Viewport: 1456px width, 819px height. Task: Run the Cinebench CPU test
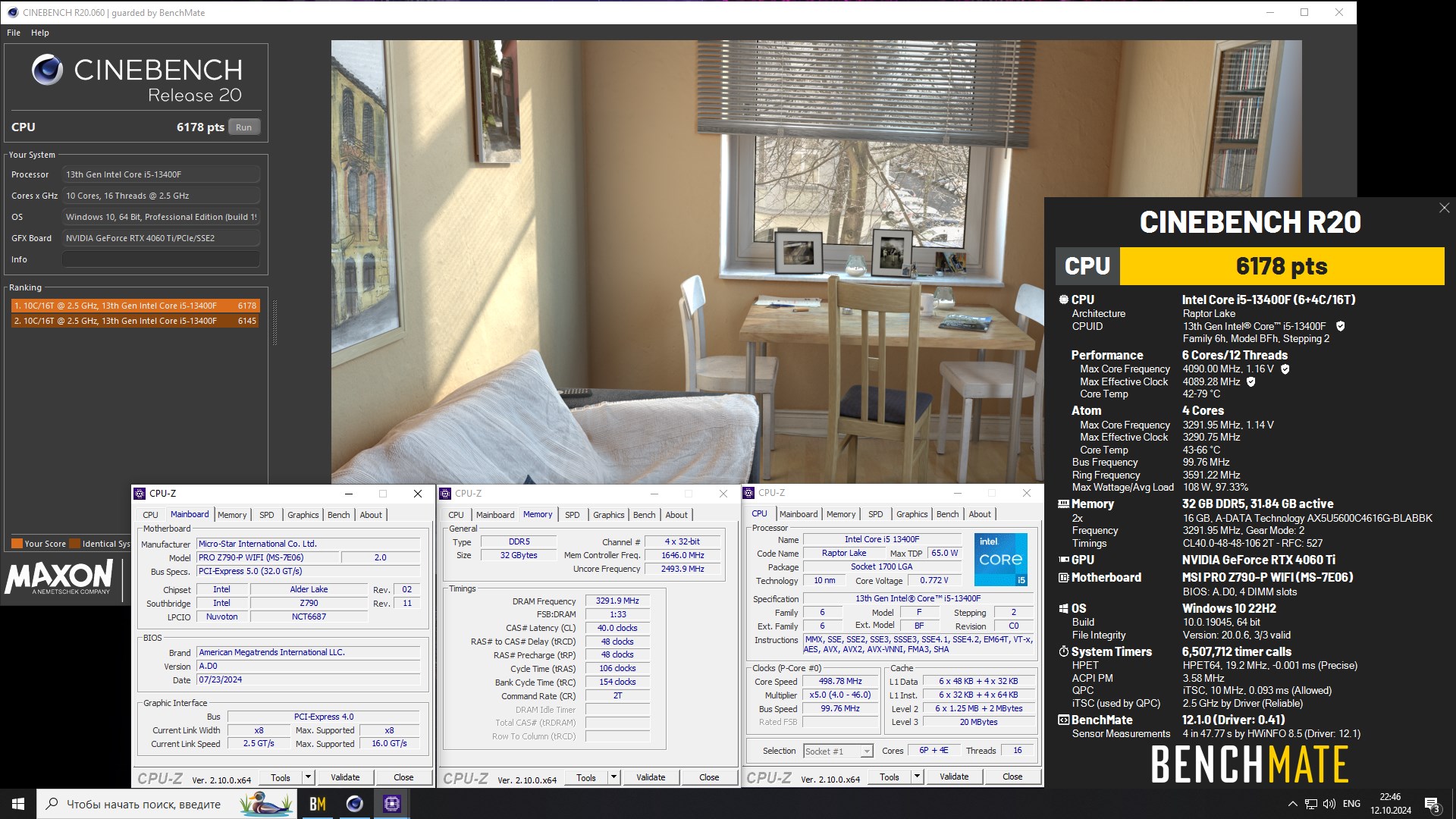[x=243, y=127]
